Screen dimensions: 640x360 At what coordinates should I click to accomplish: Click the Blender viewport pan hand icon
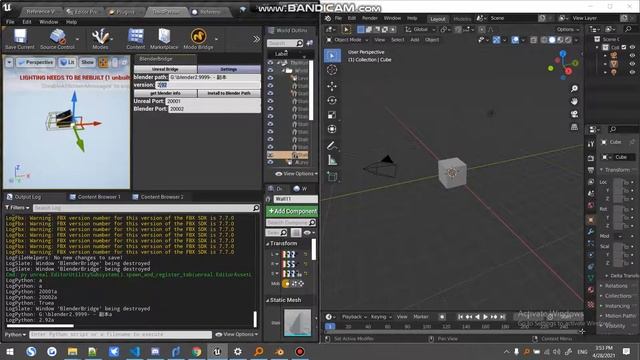[x=574, y=101]
